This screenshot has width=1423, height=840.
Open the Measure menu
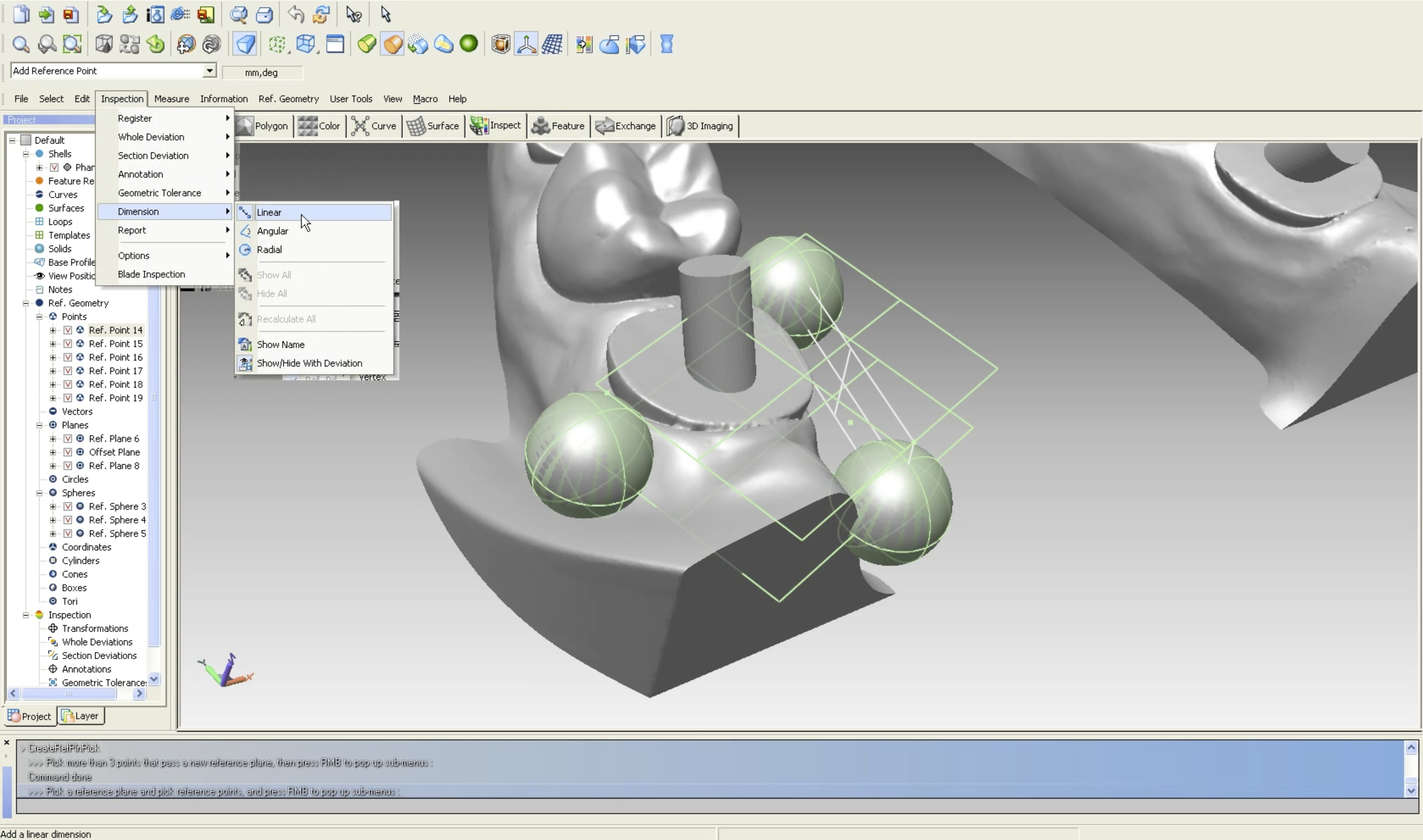171,99
